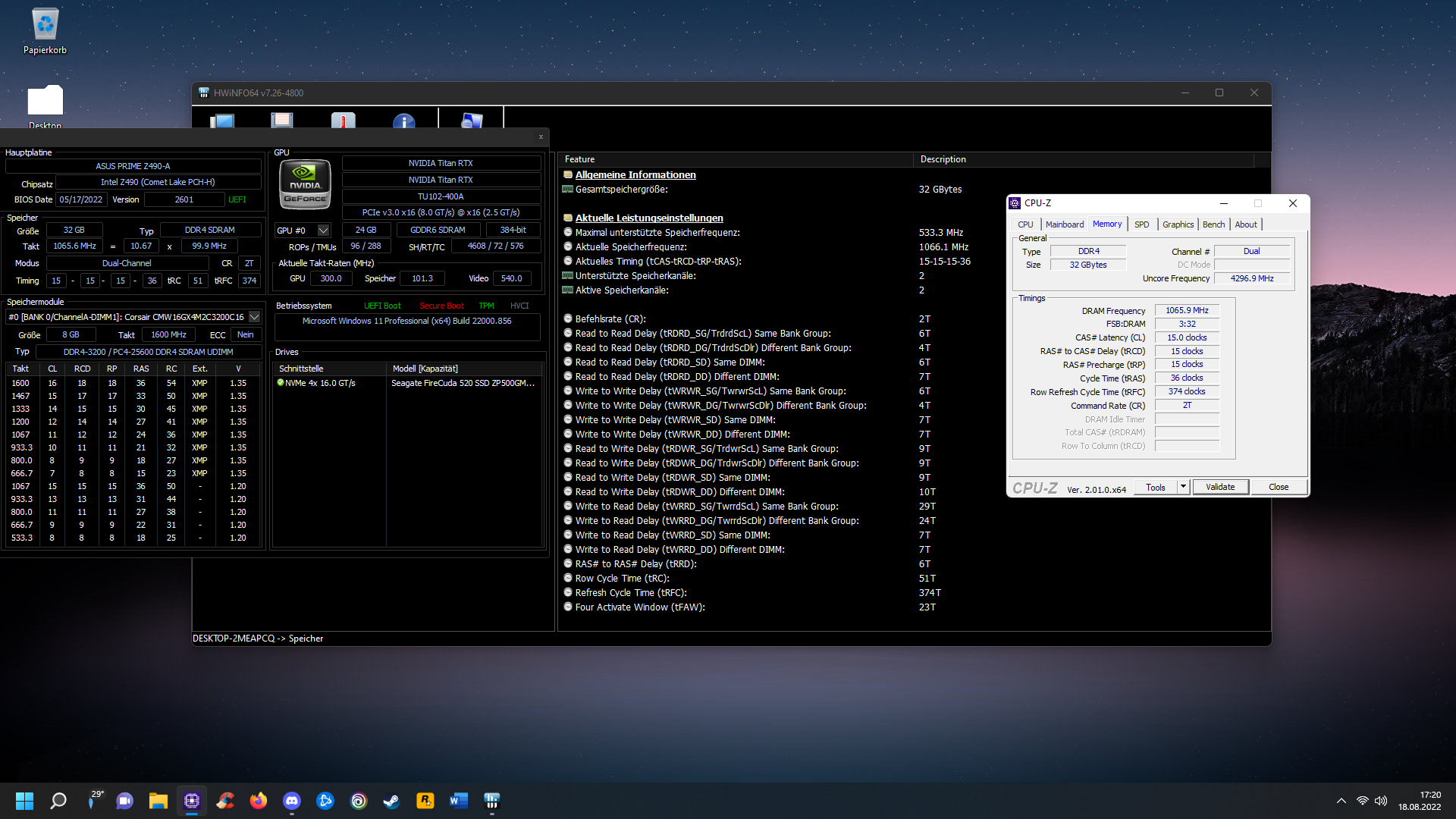Click the Save Report floppy disk icon
The width and height of the screenshot is (1456, 819).
coord(281,121)
